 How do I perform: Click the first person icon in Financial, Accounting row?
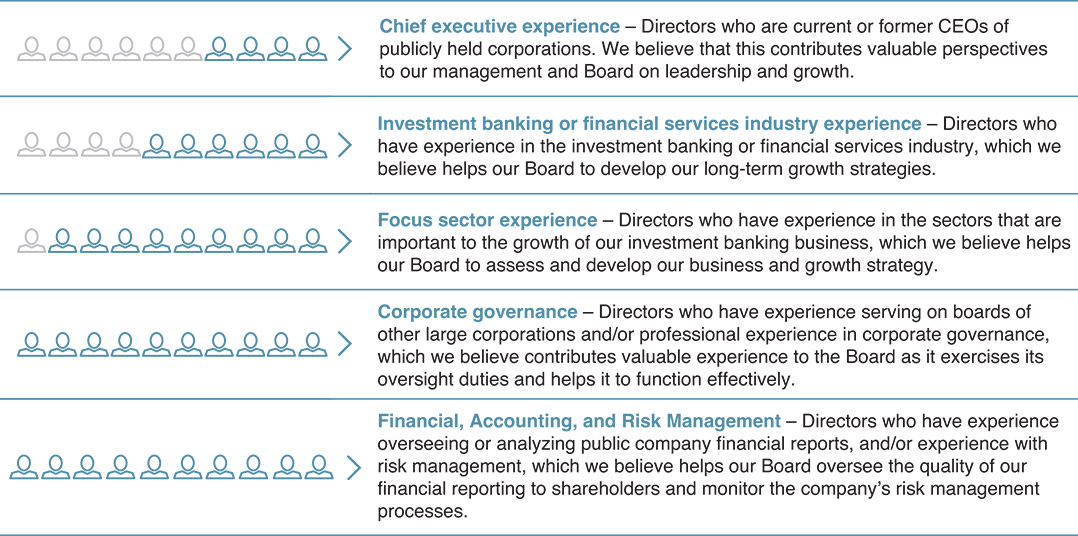25,466
